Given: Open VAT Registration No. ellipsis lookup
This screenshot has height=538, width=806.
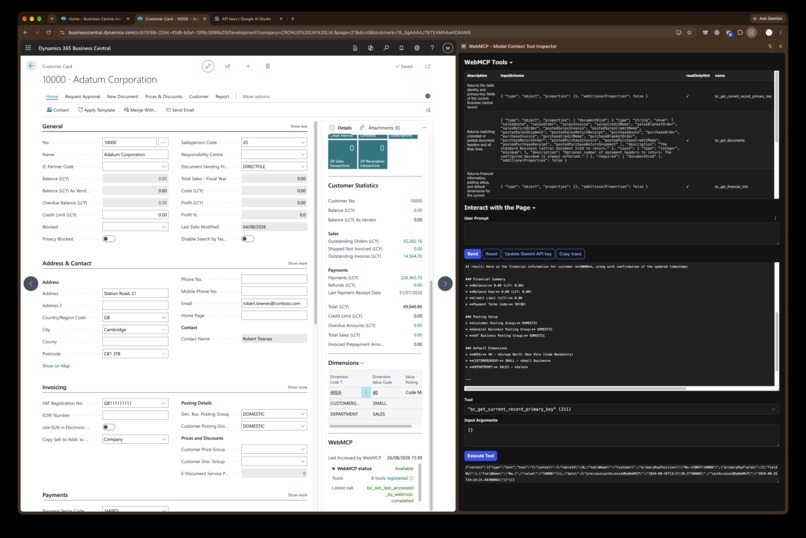Looking at the screenshot, I should pos(163,403).
